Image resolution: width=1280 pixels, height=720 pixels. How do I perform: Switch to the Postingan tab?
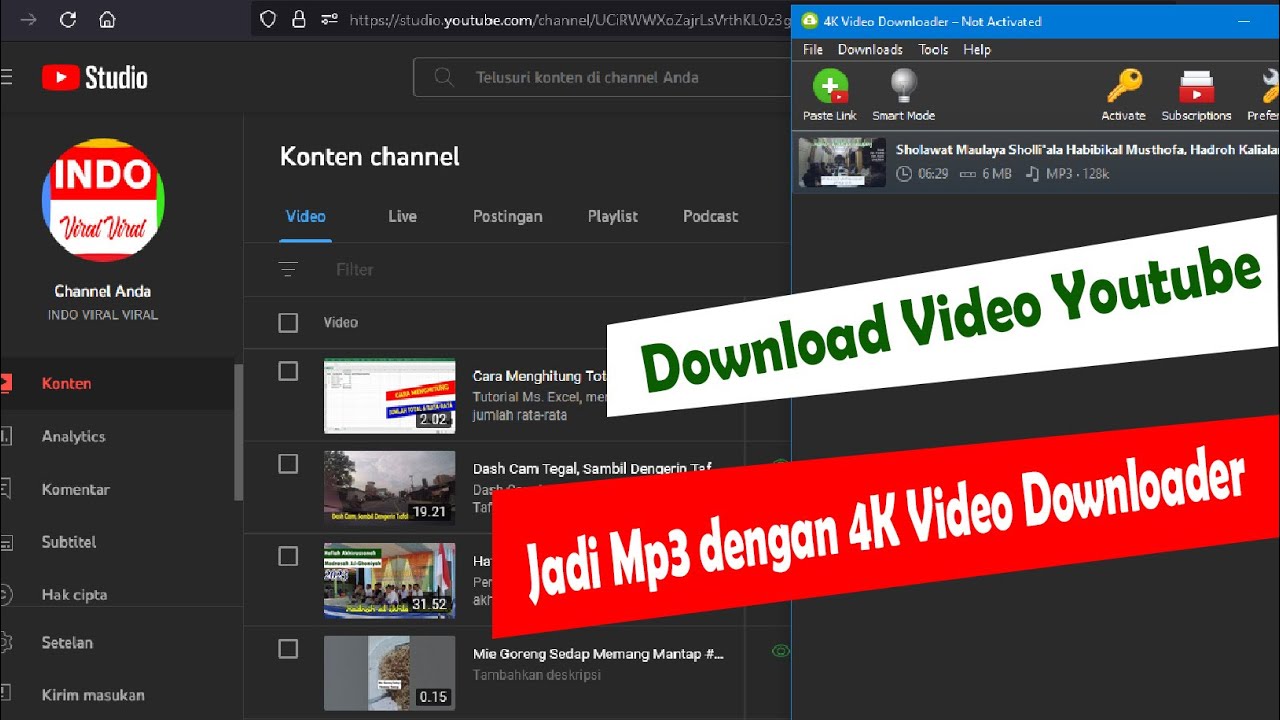click(508, 216)
